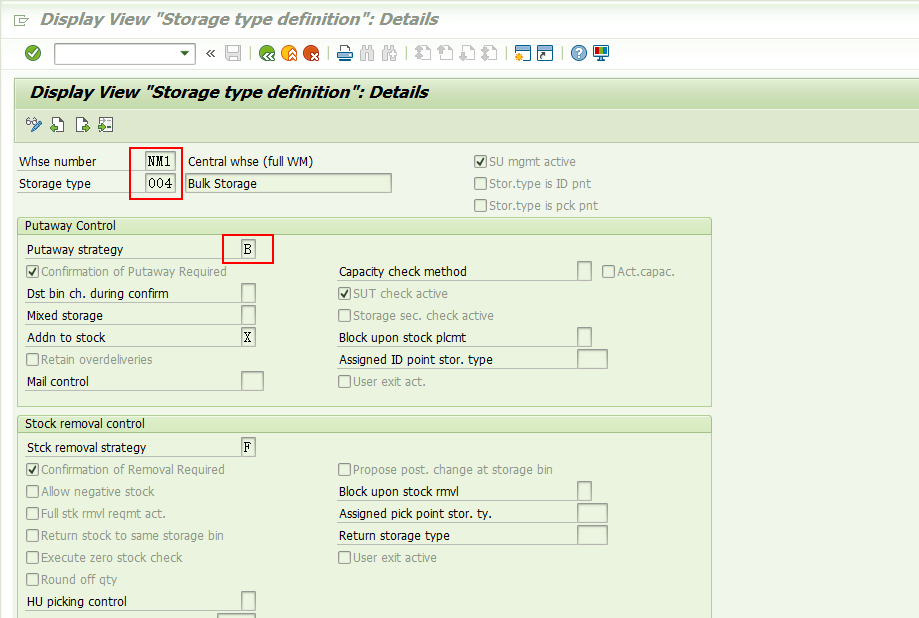Uncheck the SU mgmt active checkbox
Viewport: 919px width, 618px height.
pyautogui.click(x=480, y=161)
